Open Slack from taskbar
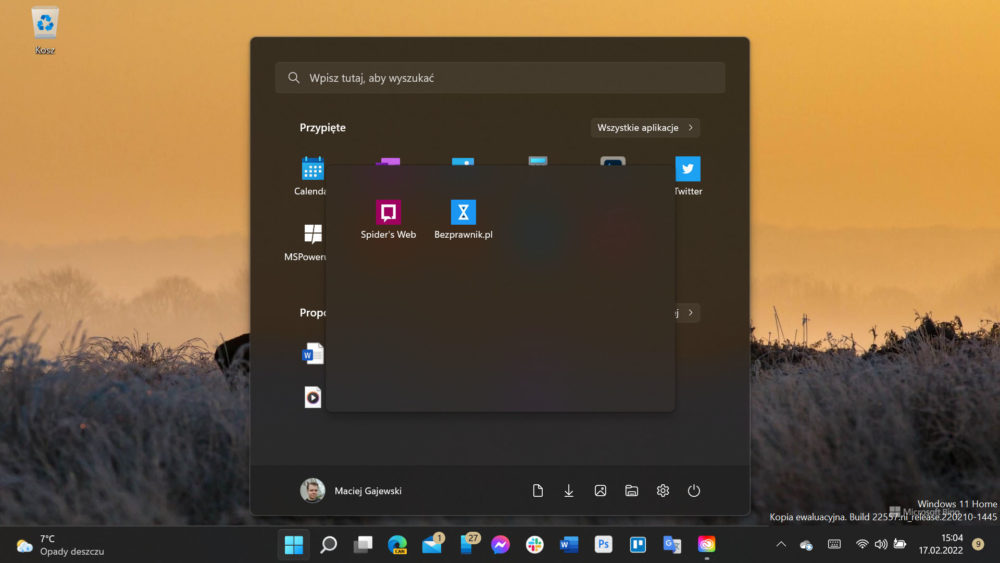Image resolution: width=1000 pixels, height=563 pixels. point(534,545)
